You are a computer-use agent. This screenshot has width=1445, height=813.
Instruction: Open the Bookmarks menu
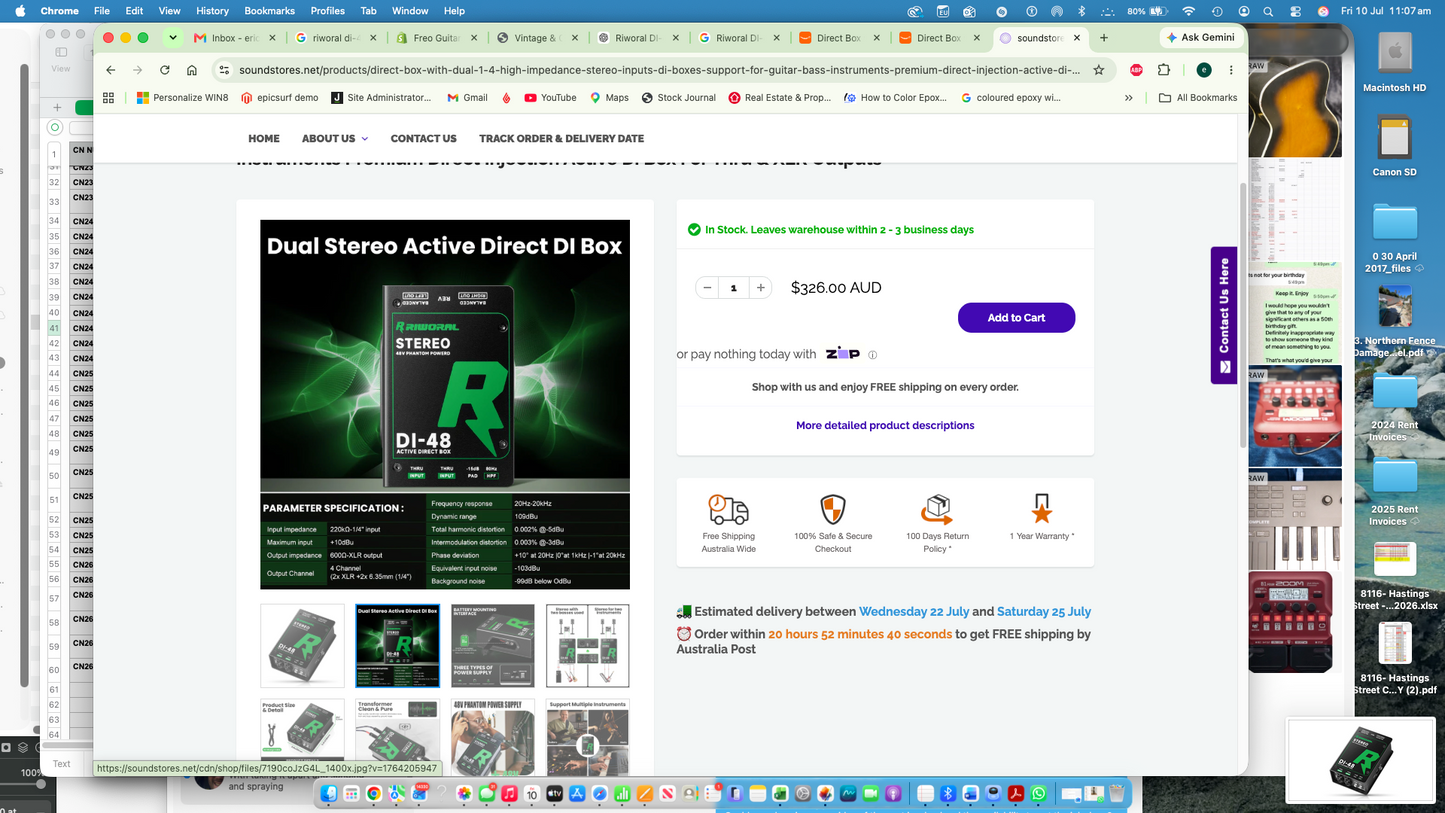click(x=270, y=11)
